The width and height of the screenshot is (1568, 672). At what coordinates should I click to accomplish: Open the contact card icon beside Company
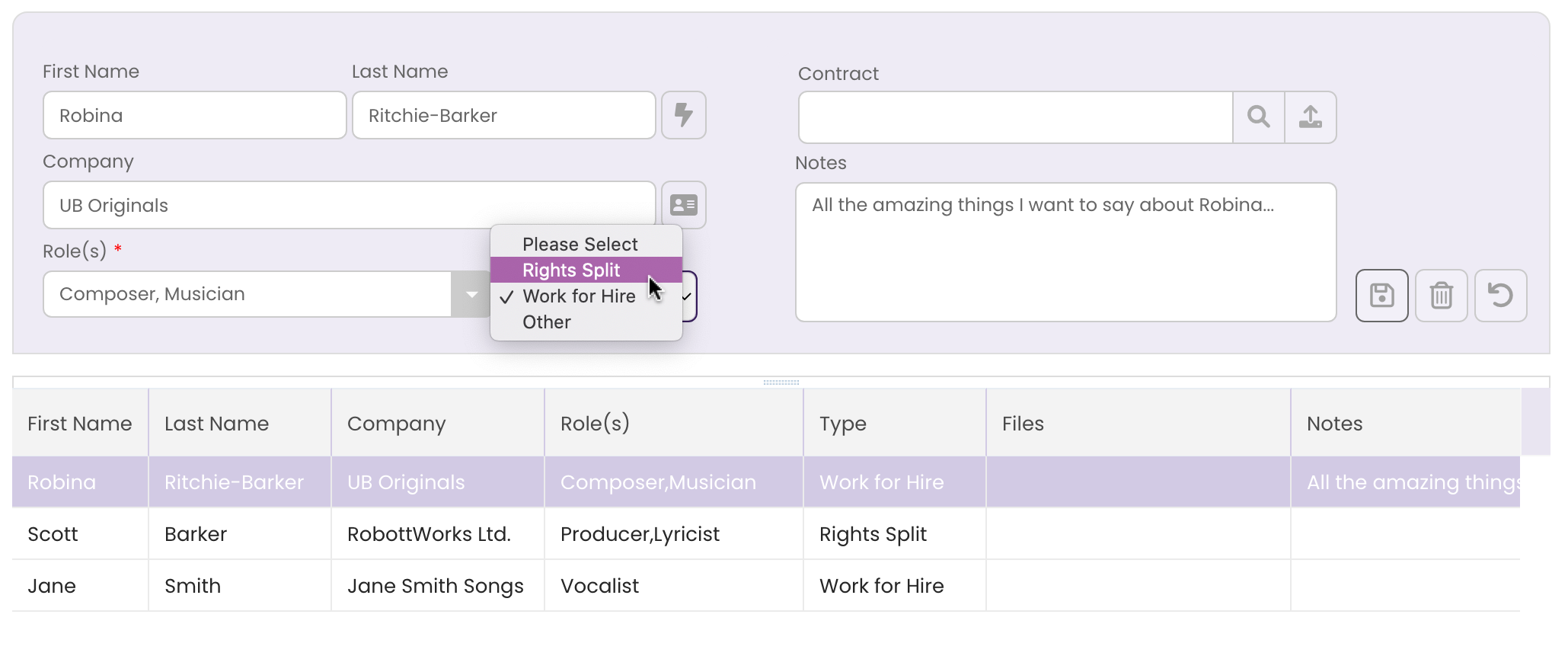683,205
